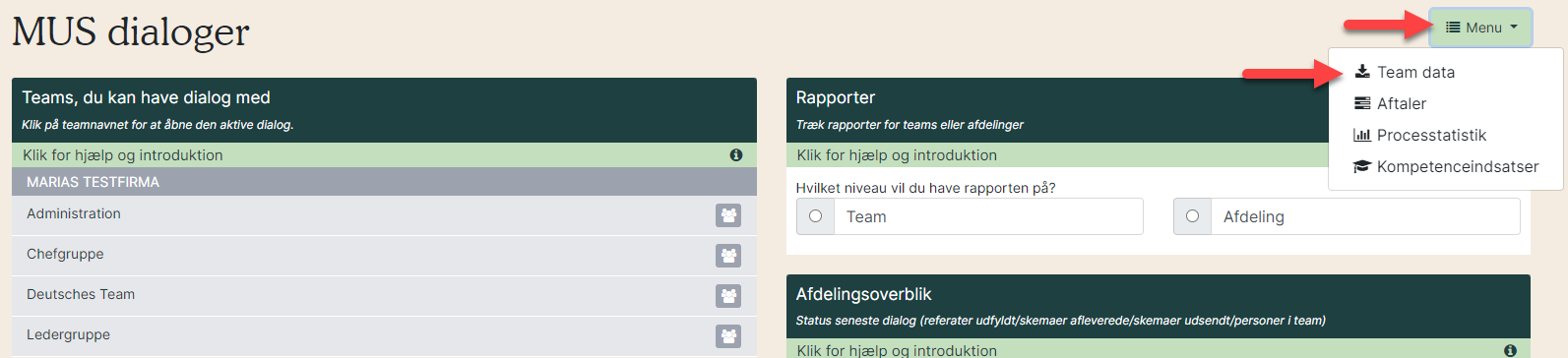This screenshot has width=1568, height=358.
Task: Select Team data from the menu
Action: [1415, 72]
